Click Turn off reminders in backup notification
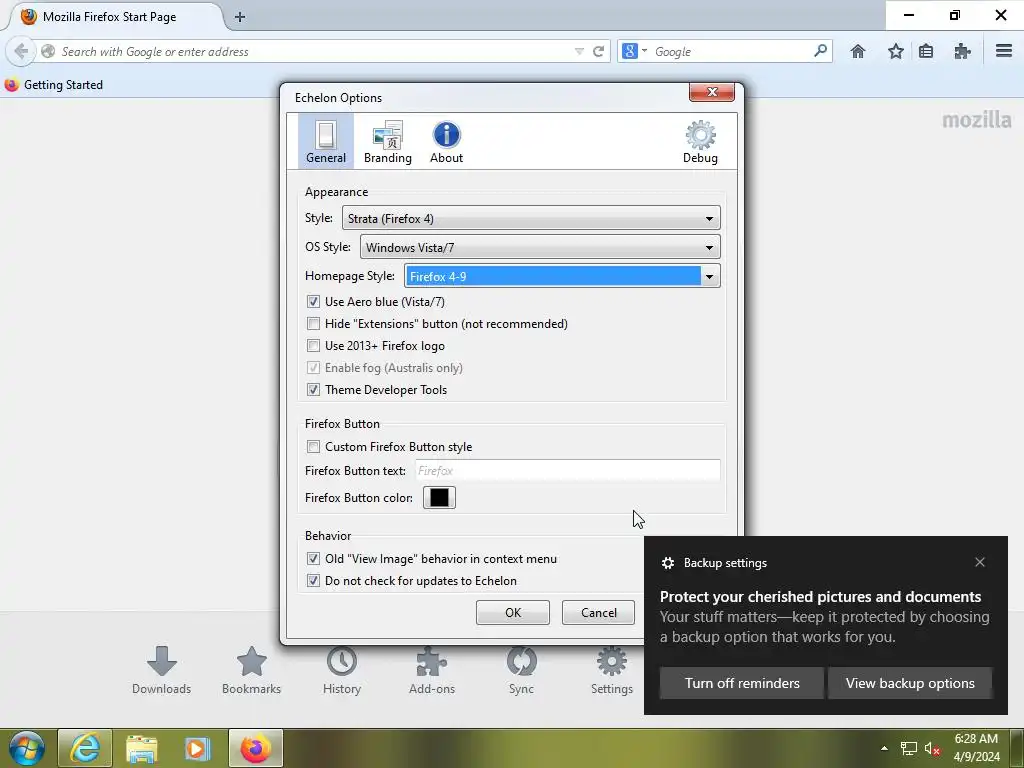This screenshot has width=1024, height=768. 742,683
